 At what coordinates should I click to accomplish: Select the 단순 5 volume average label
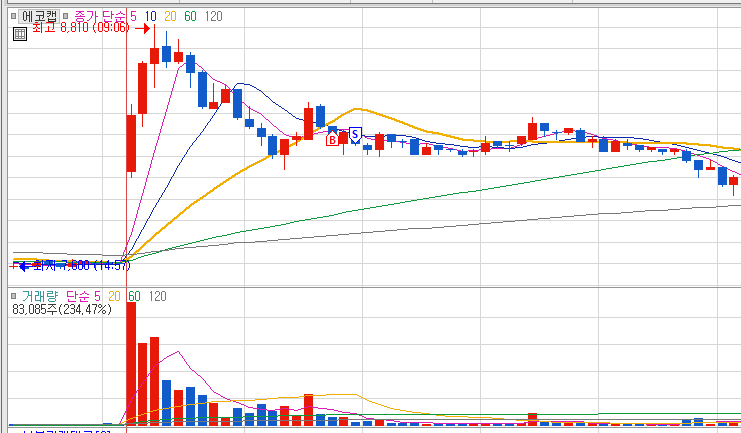(83, 296)
